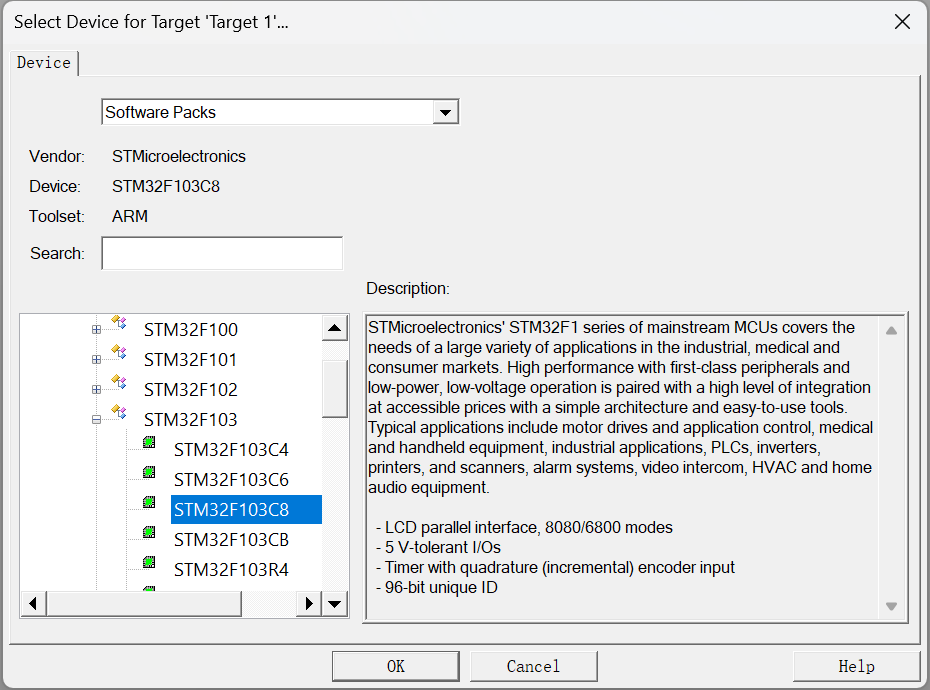Click the chip icon beside STM32F103C4
This screenshot has height=690, width=930.
click(x=149, y=442)
